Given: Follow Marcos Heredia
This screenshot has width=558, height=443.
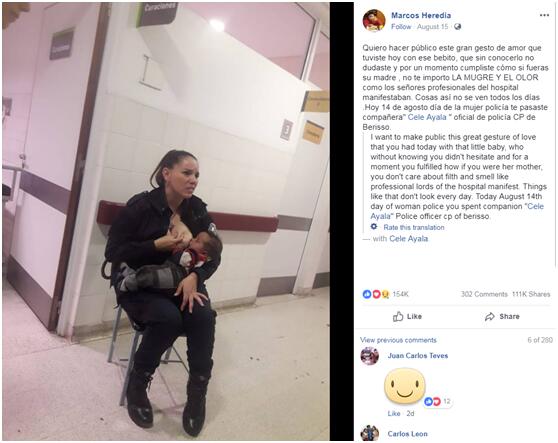Looking at the screenshot, I should coord(401,27).
